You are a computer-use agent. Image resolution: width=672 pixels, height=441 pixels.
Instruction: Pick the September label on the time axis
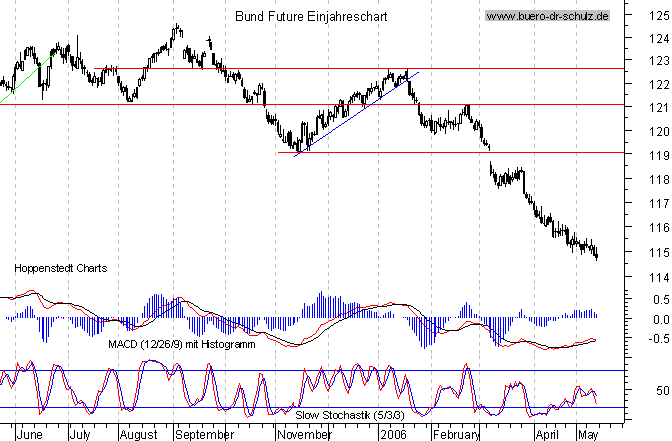coord(203,435)
